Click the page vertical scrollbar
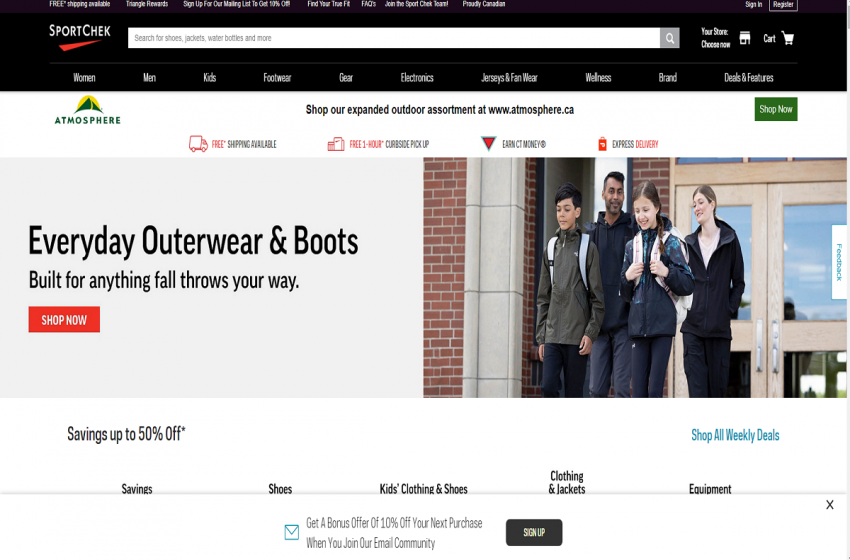The height and width of the screenshot is (560, 850). point(848,280)
